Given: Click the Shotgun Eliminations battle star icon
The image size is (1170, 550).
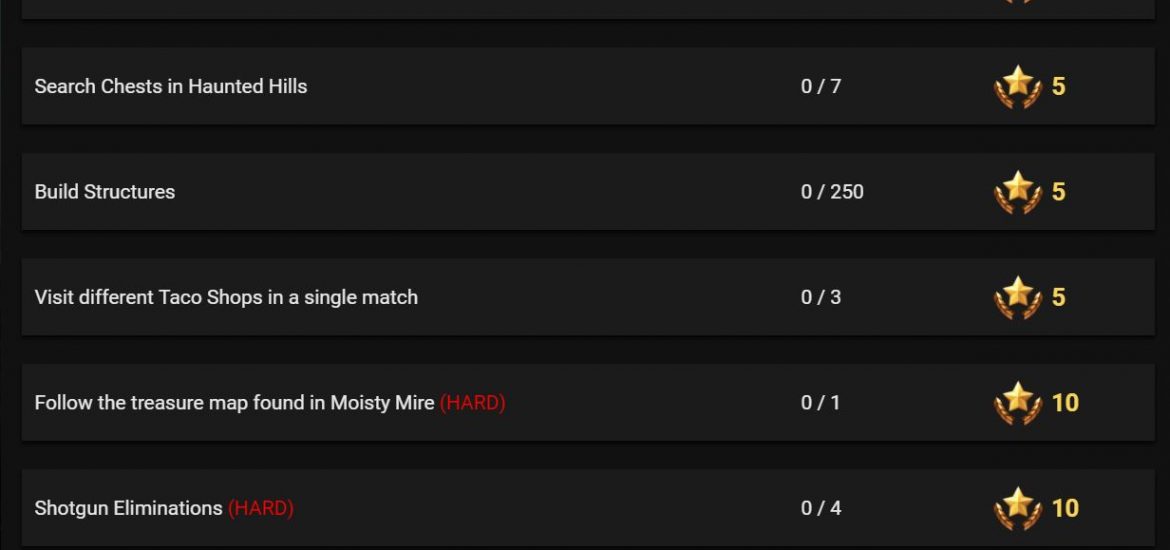Looking at the screenshot, I should point(1018,508).
